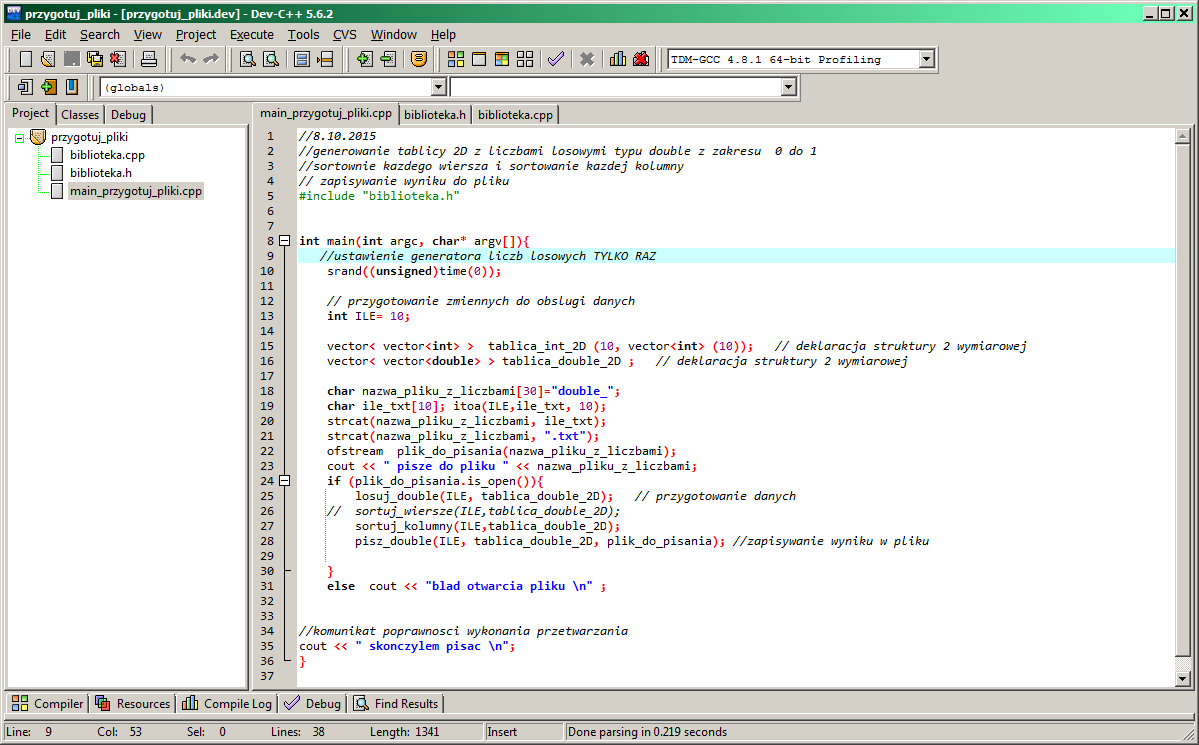Click the Print toolbar icon

(149, 59)
